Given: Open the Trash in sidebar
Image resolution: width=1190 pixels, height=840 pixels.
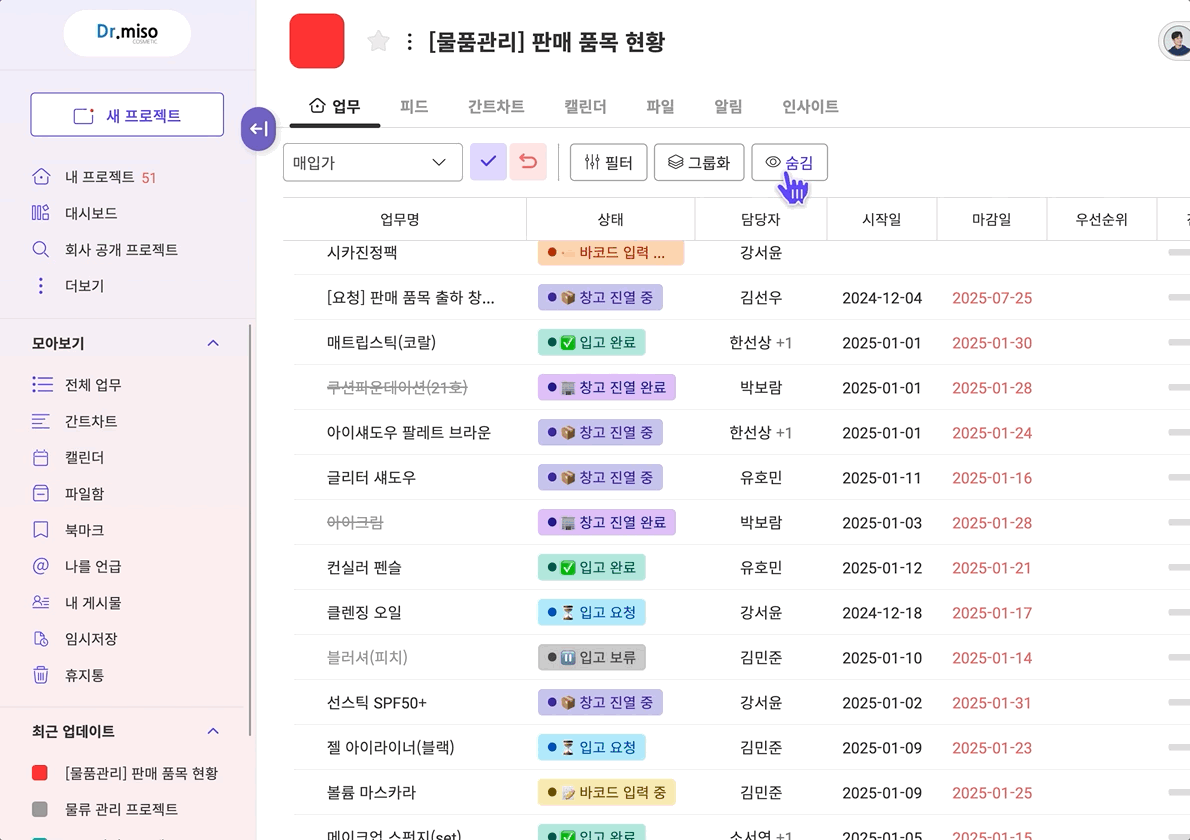Looking at the screenshot, I should [84, 675].
